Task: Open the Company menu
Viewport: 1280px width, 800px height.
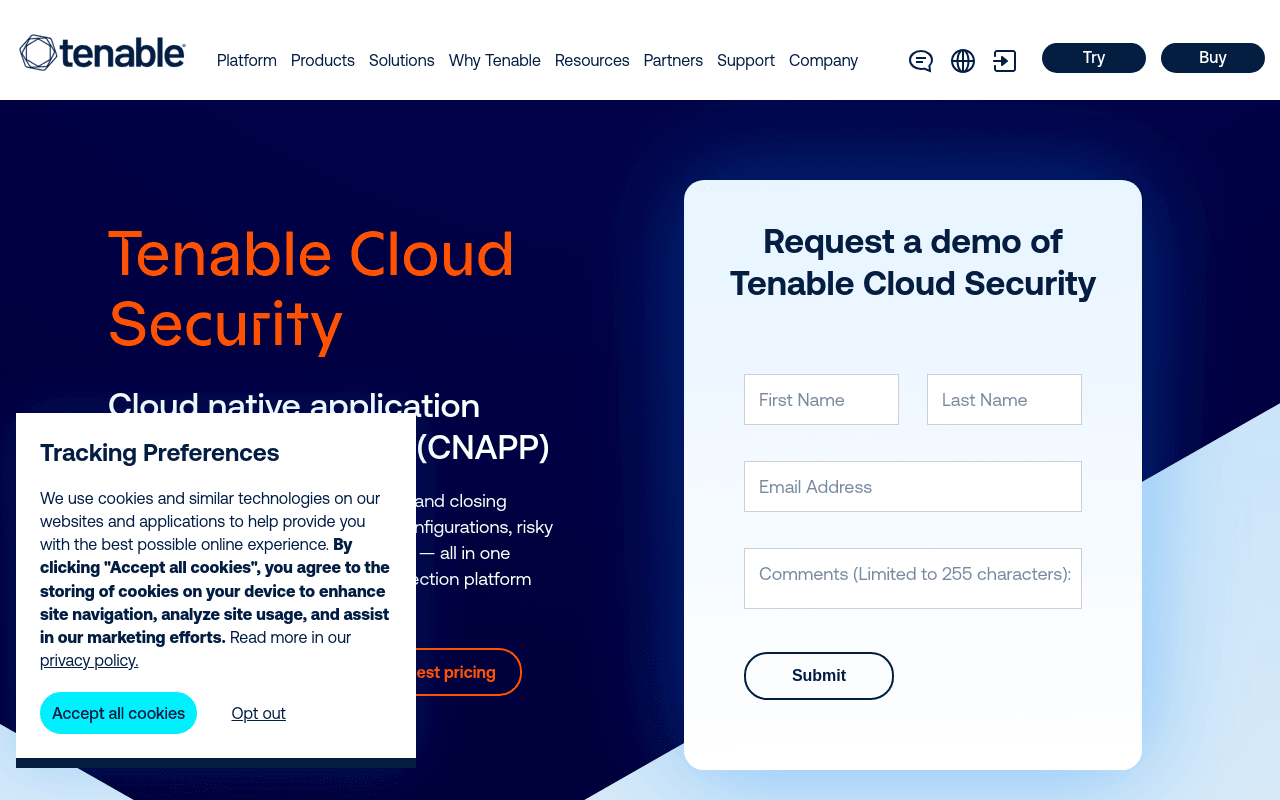Action: pyautogui.click(x=823, y=60)
